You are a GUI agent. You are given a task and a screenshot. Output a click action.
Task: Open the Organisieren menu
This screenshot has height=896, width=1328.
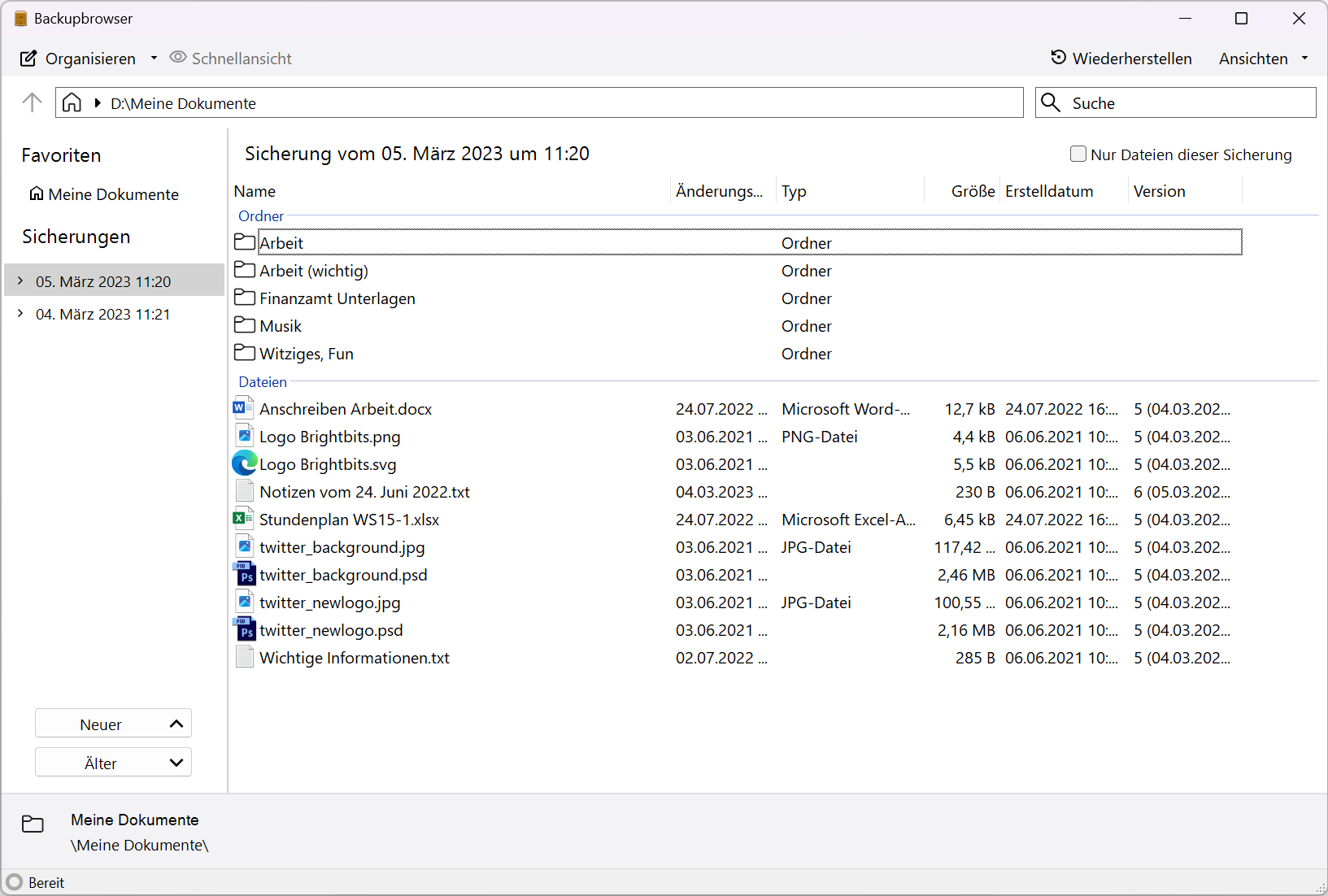click(x=89, y=59)
